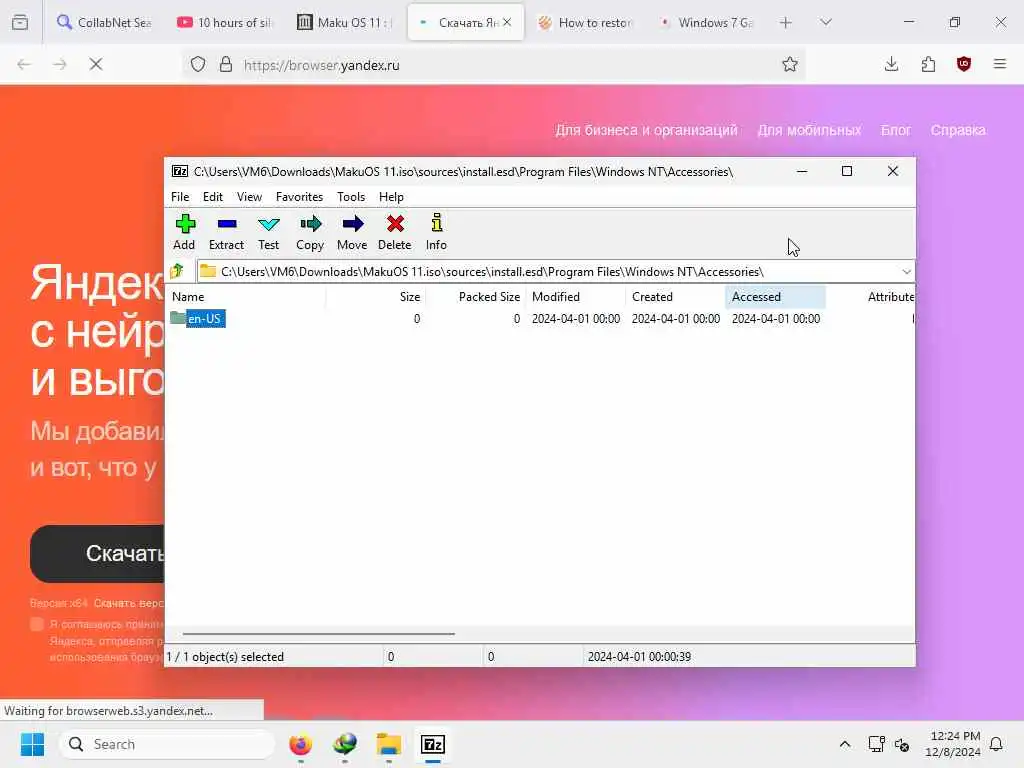Tick the Yandex agreement checkbox
1024x768 pixels.
click(x=37, y=624)
